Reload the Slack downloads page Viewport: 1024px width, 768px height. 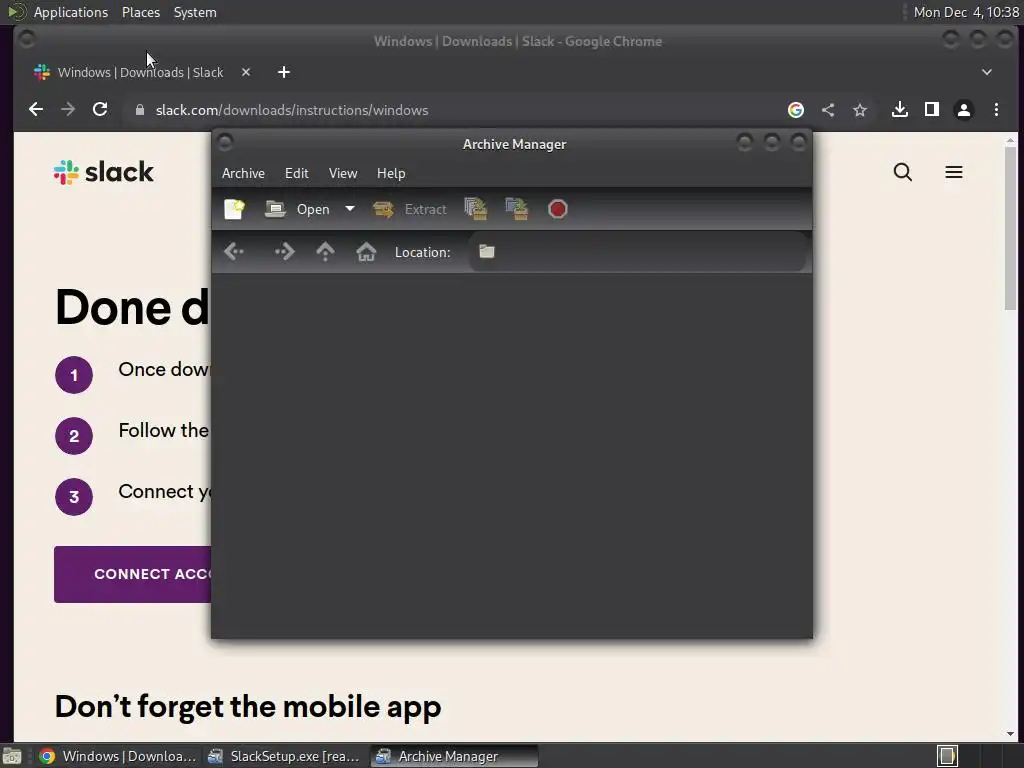pos(100,110)
